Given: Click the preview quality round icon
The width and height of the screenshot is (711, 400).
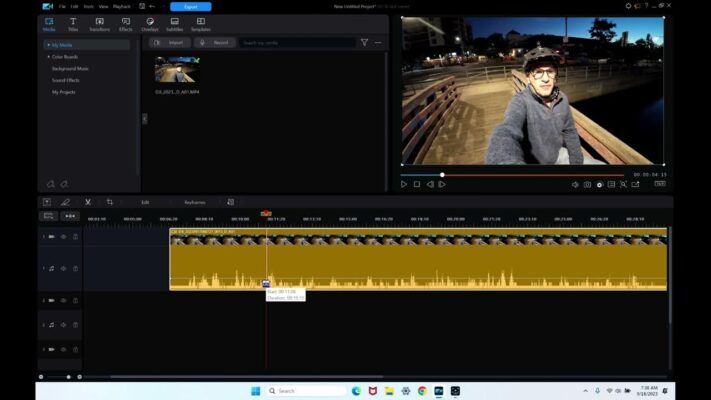Looking at the screenshot, I should tap(599, 185).
